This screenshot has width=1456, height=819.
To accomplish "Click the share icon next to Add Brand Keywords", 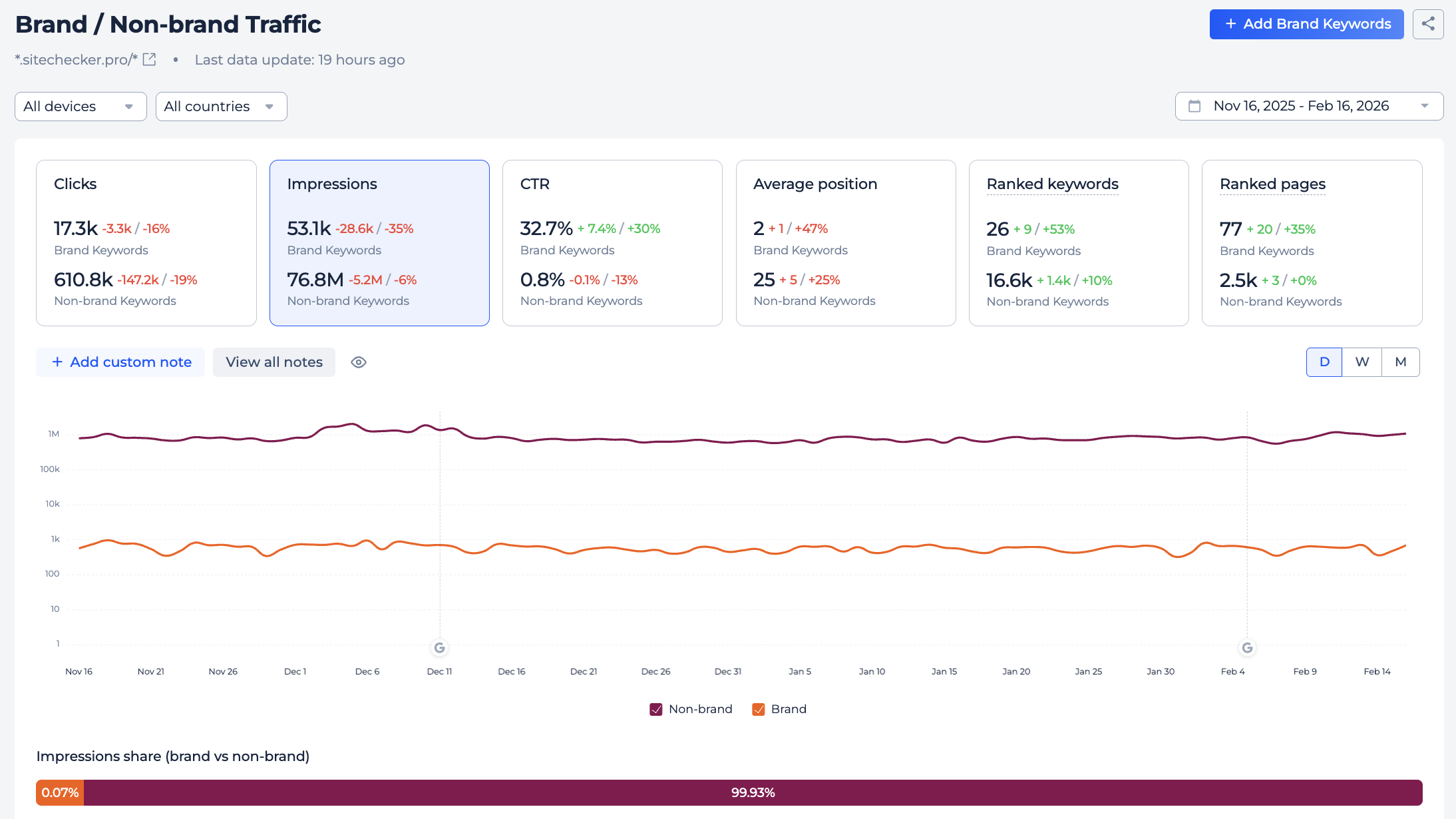I will point(1428,24).
